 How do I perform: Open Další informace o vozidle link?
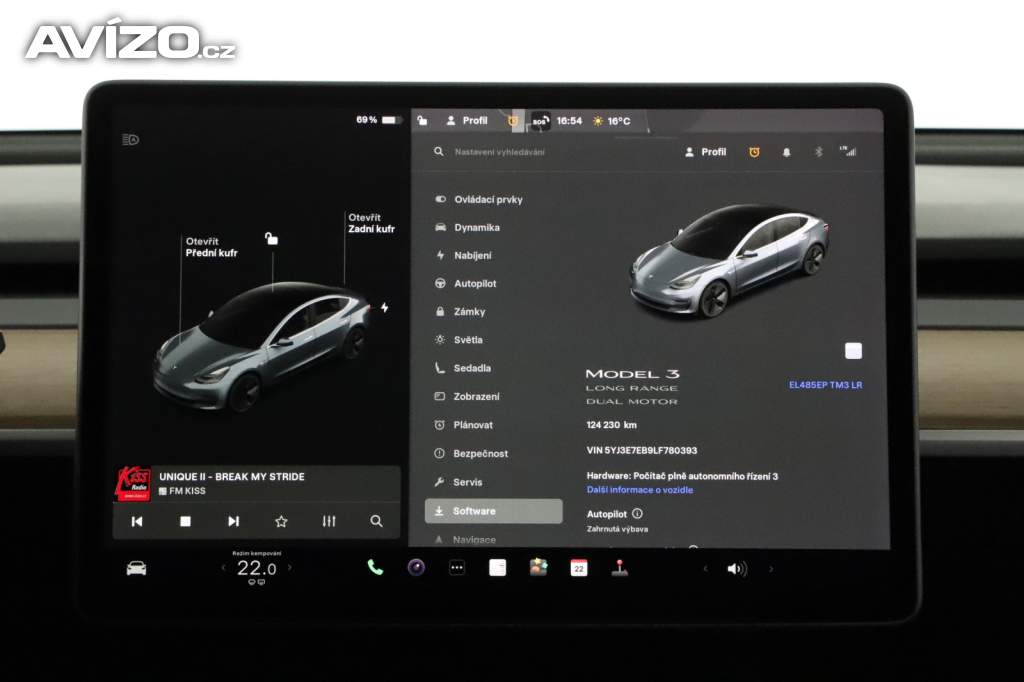pos(640,490)
